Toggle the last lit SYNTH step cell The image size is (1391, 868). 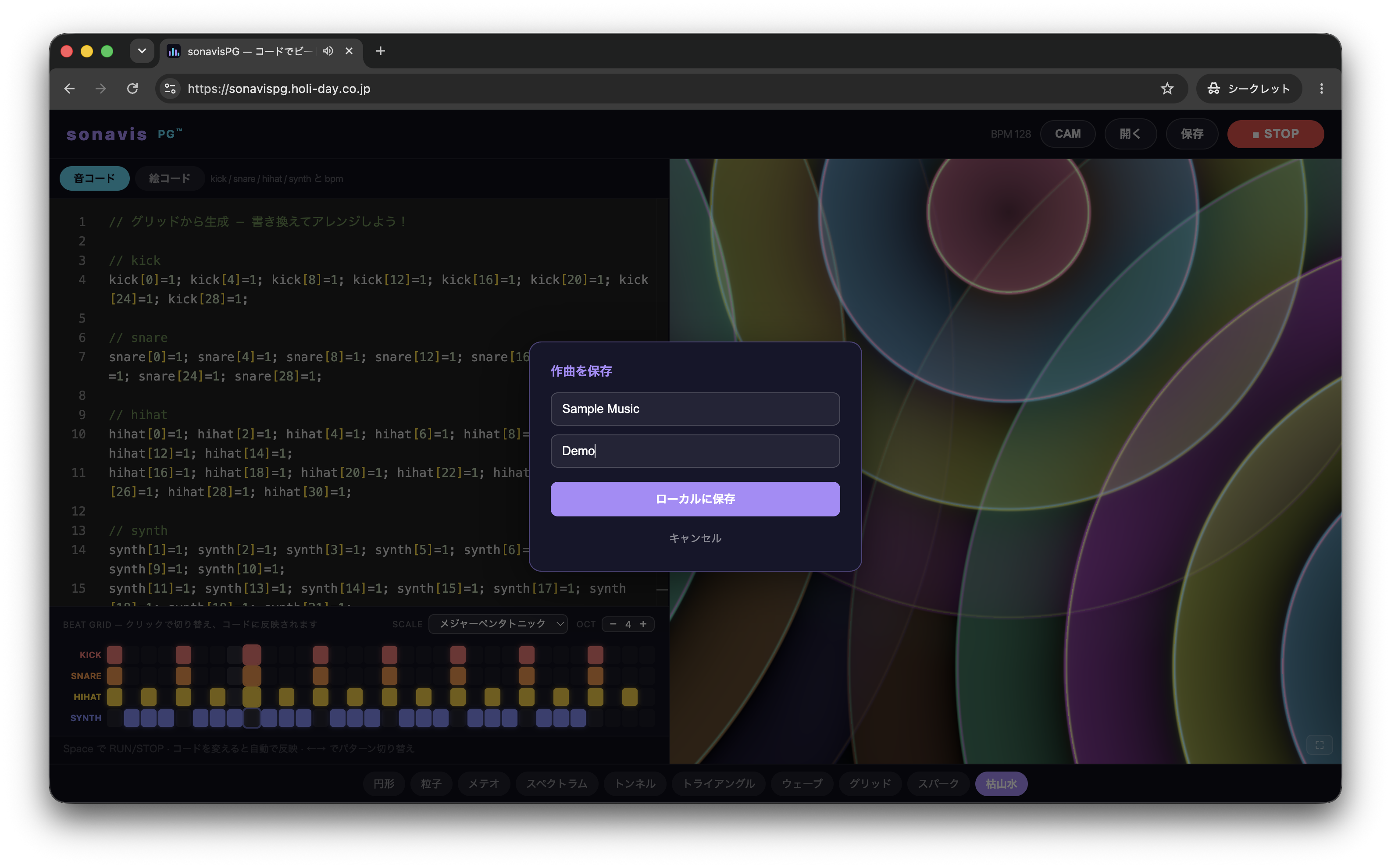578,718
